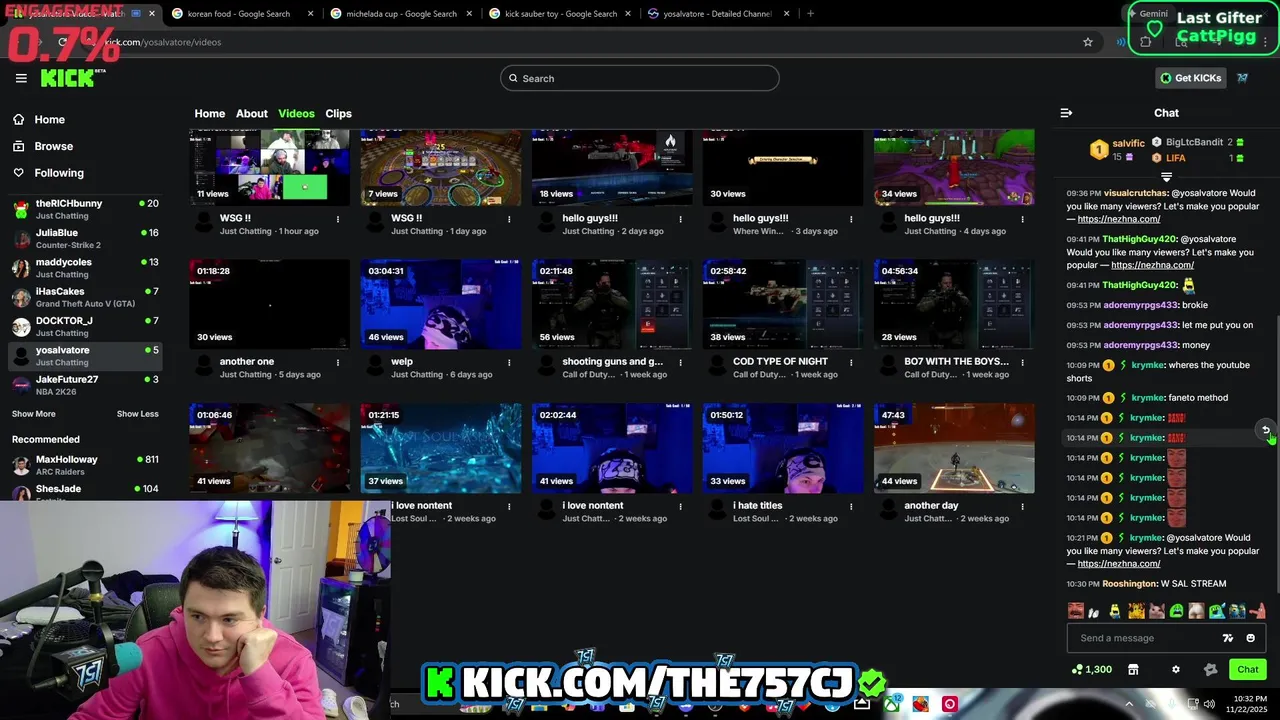1280x720 pixels.
Task: Bookmark the page with the address bar star
Action: [1088, 42]
